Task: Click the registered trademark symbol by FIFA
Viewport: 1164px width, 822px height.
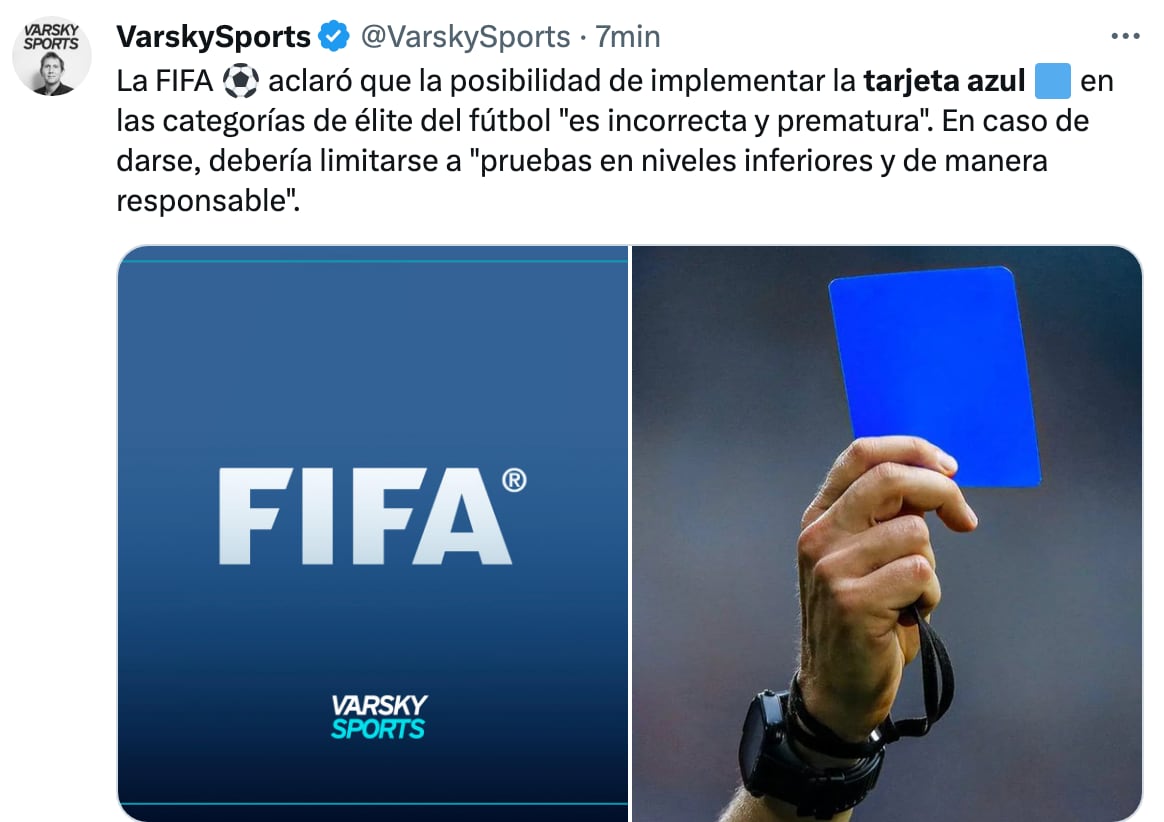Action: pos(514,480)
